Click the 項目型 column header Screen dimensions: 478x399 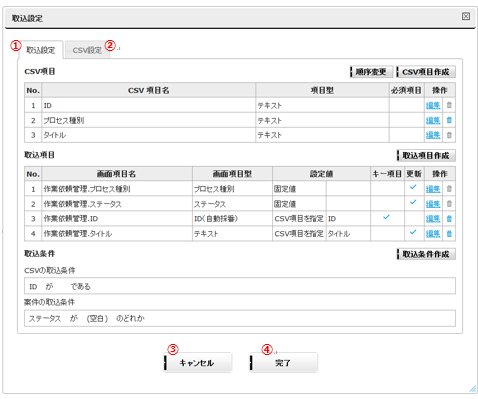pyautogui.click(x=322, y=90)
